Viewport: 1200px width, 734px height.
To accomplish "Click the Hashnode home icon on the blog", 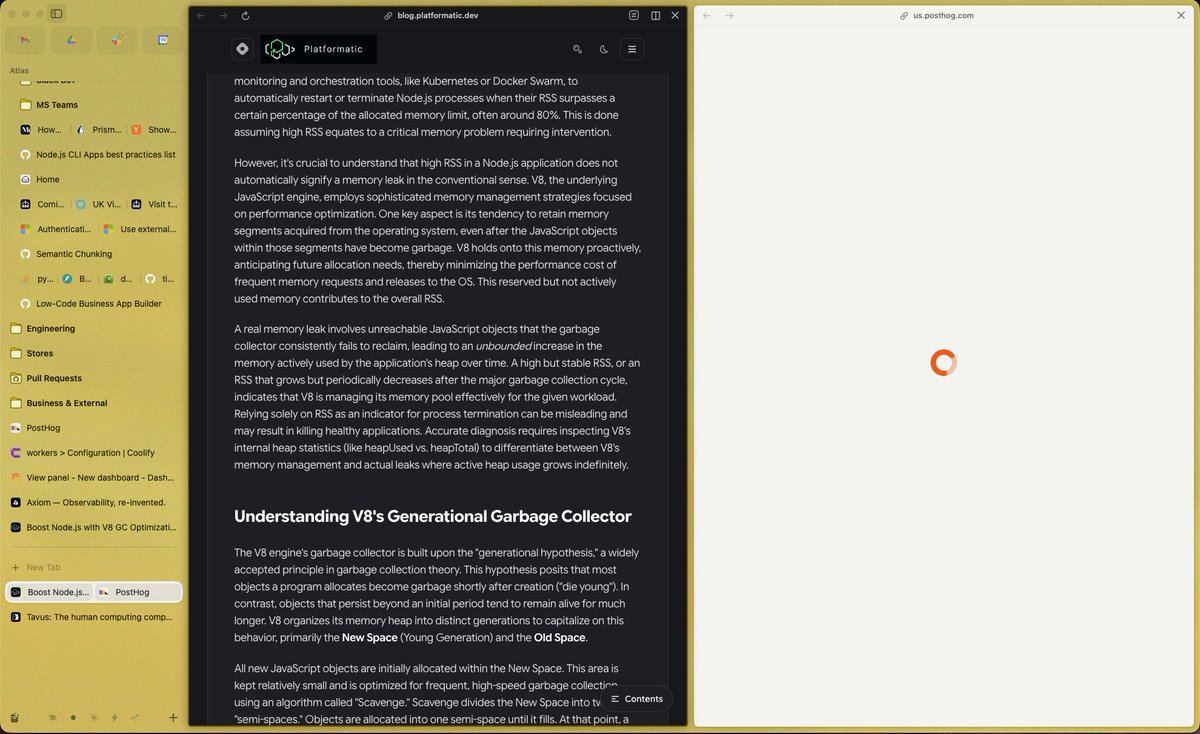I will point(242,49).
